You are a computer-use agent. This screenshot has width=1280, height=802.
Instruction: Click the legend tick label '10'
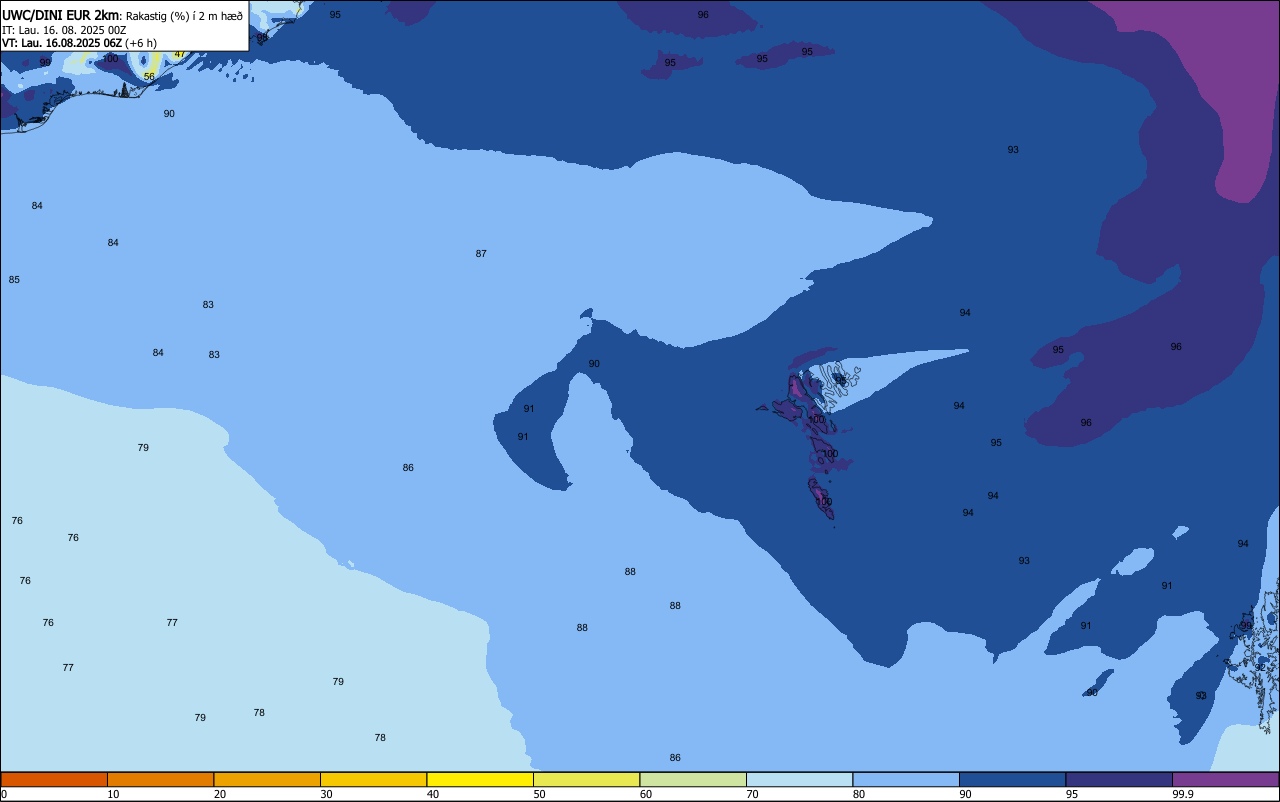click(113, 794)
